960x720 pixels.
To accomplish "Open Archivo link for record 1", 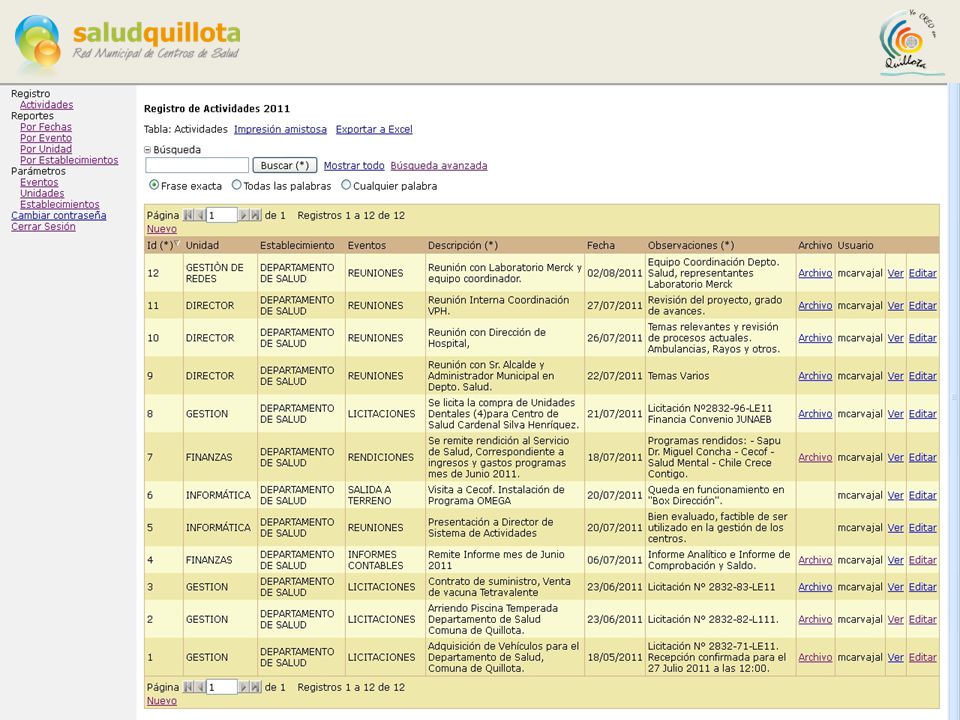I will click(x=815, y=658).
